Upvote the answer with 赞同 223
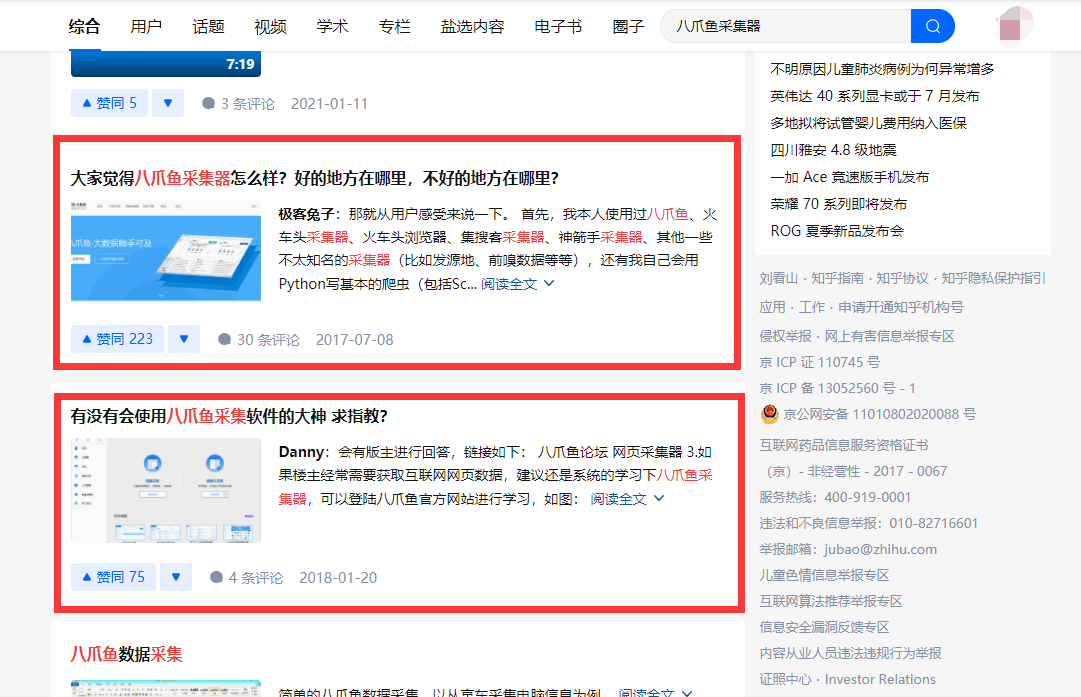1081x697 pixels. click(x=117, y=339)
